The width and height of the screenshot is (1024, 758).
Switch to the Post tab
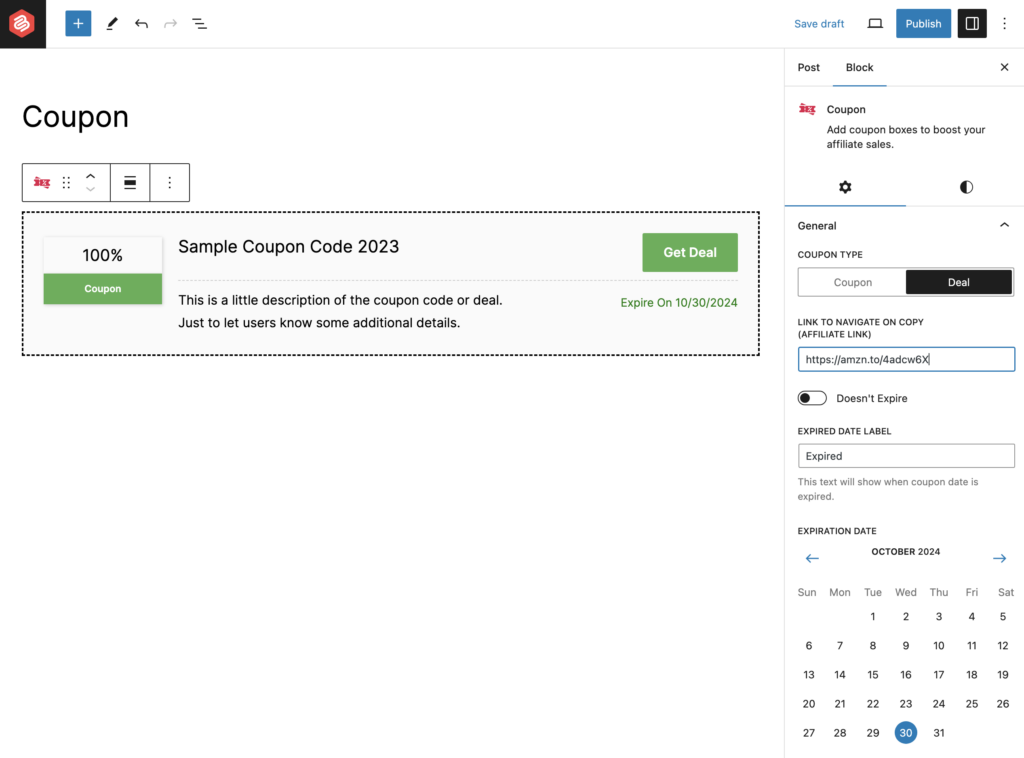(808, 67)
